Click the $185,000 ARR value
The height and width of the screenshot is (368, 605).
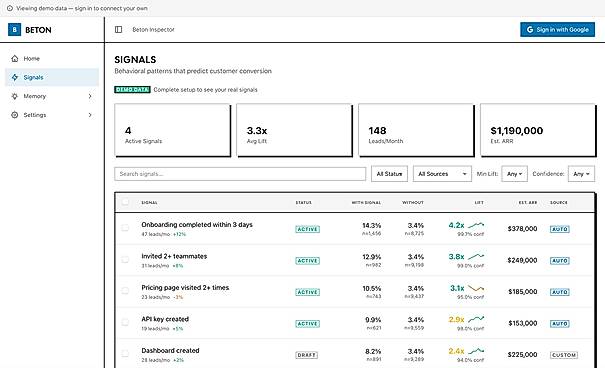(x=522, y=292)
